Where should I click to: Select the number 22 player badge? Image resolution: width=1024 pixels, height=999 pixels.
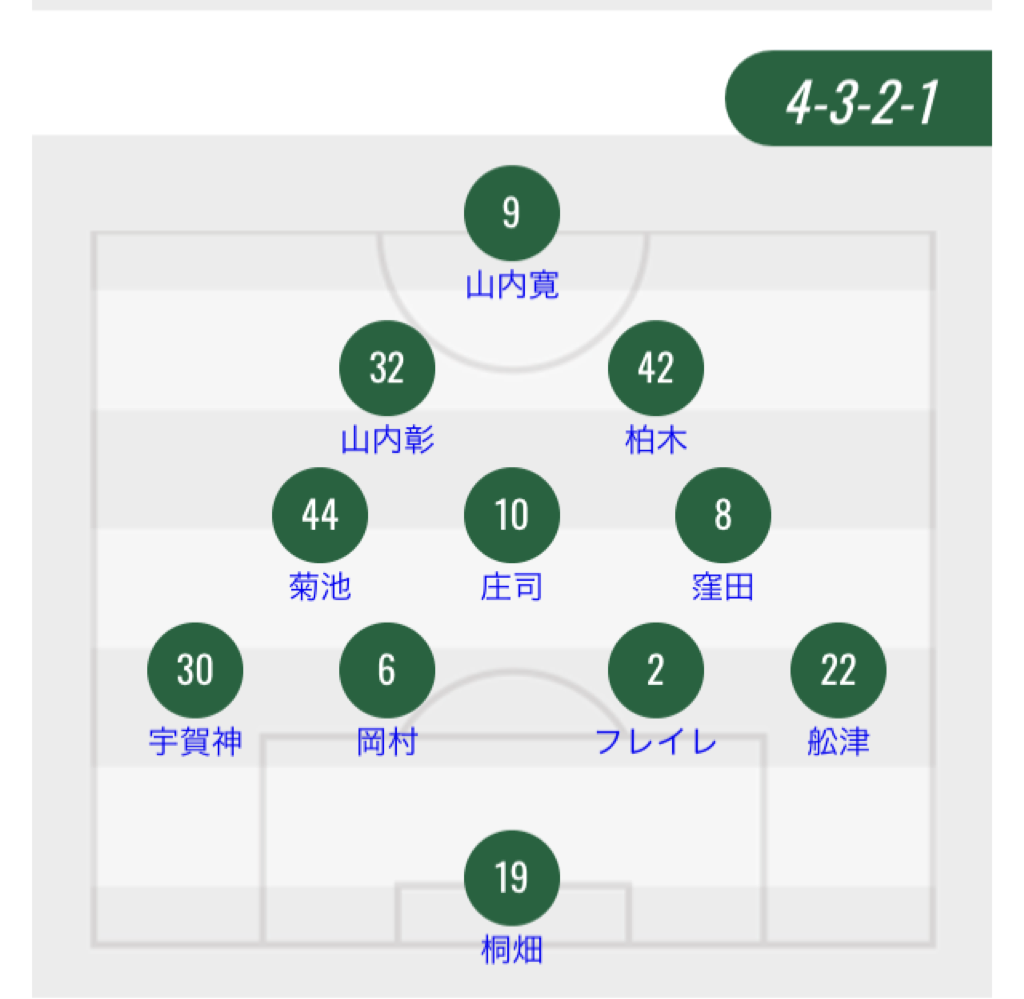coord(838,670)
